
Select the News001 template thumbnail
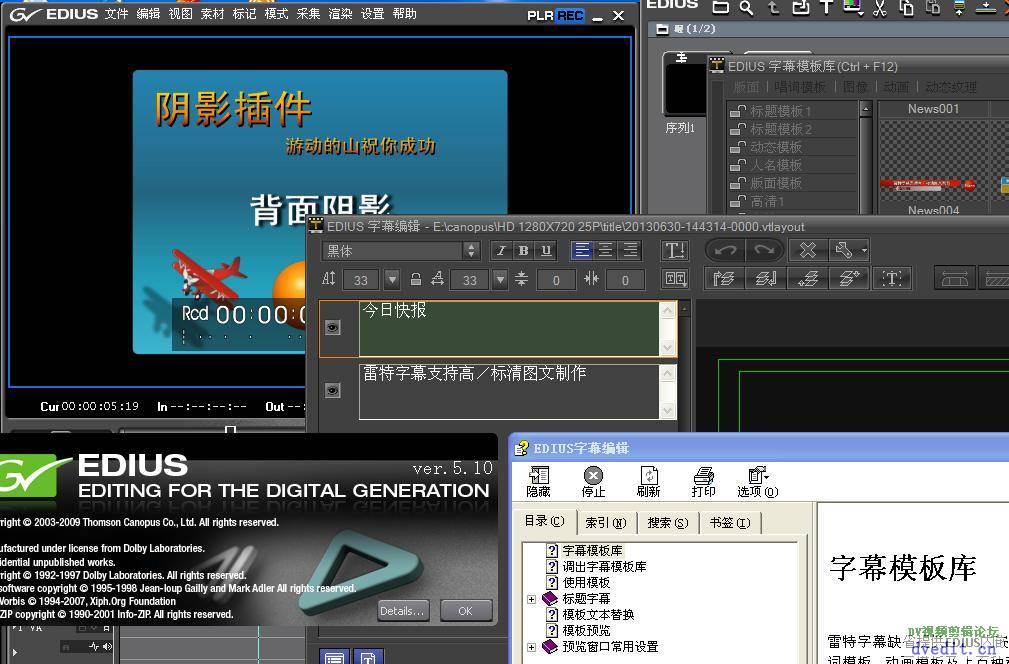(x=933, y=159)
